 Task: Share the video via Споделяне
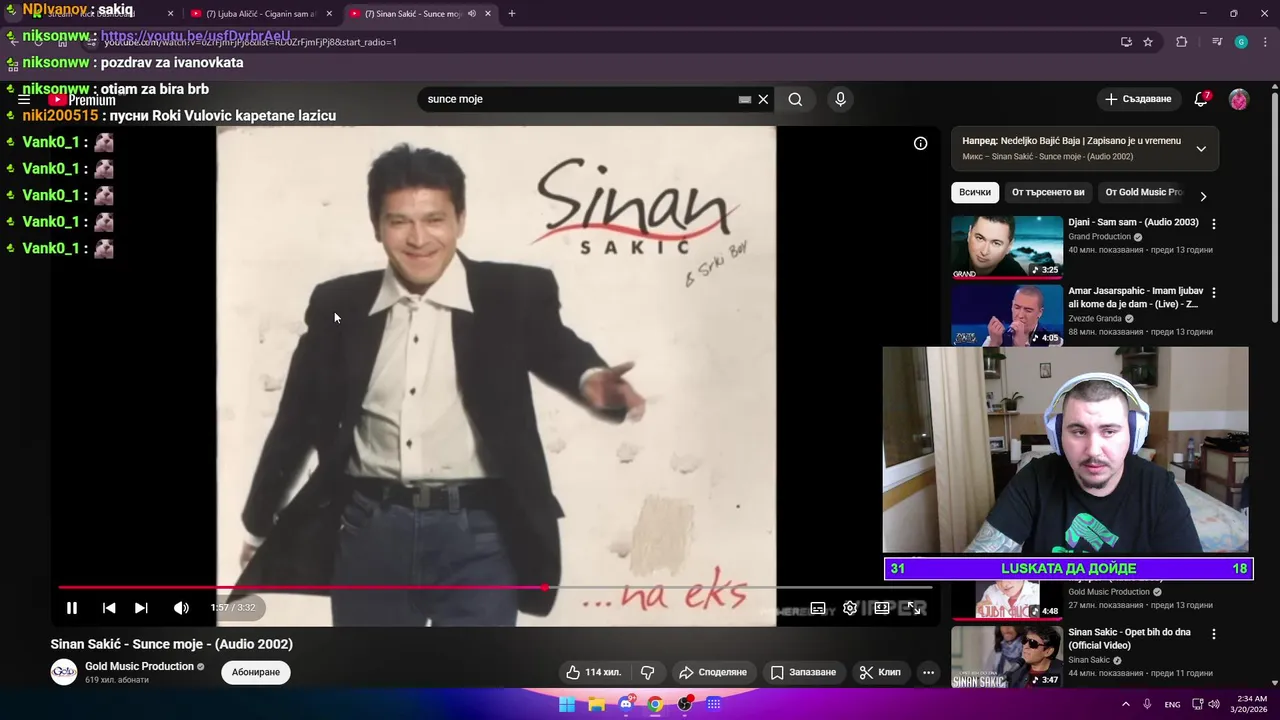(713, 672)
